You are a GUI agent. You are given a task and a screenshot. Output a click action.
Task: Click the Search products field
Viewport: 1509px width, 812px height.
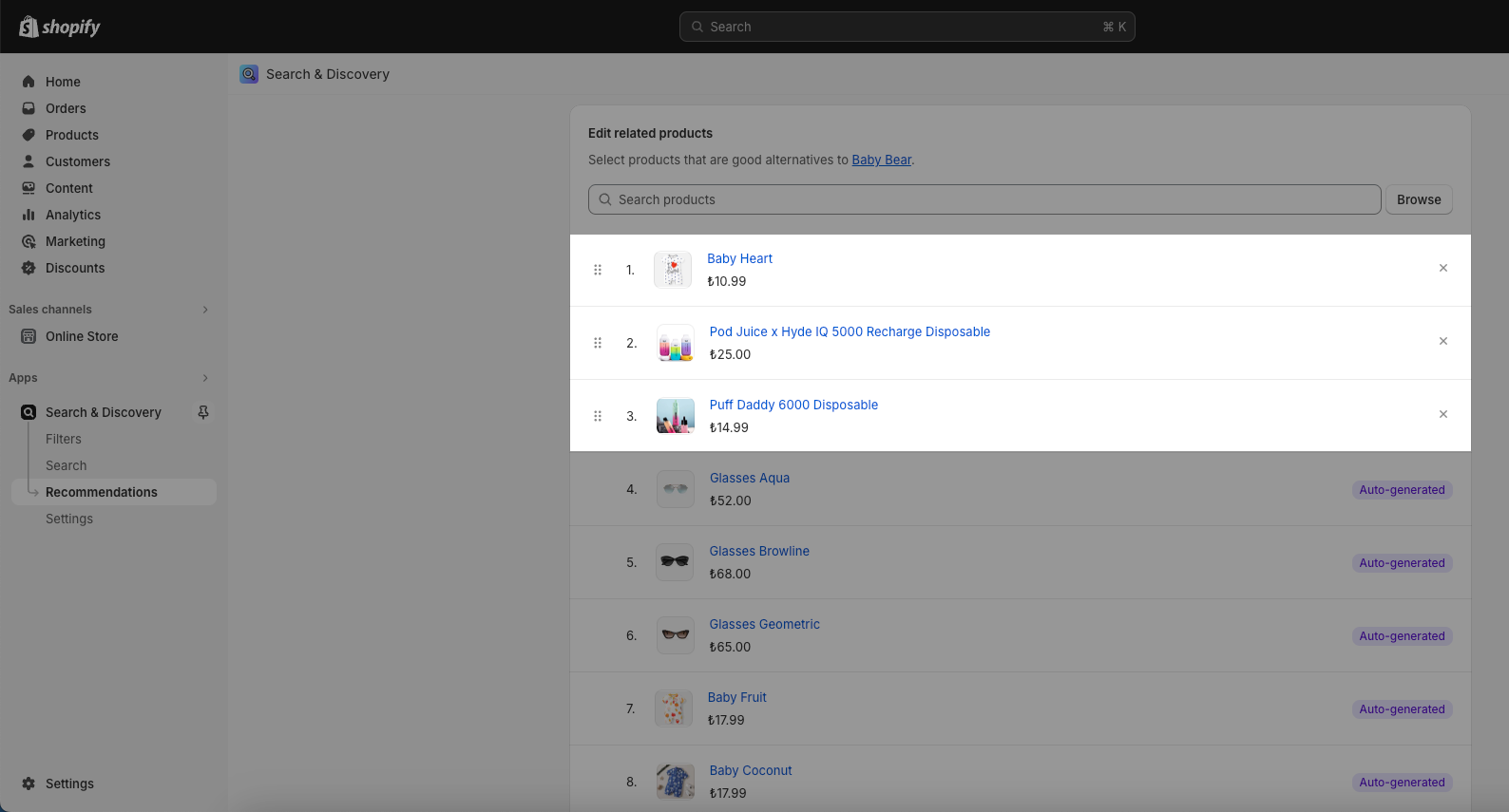(984, 199)
